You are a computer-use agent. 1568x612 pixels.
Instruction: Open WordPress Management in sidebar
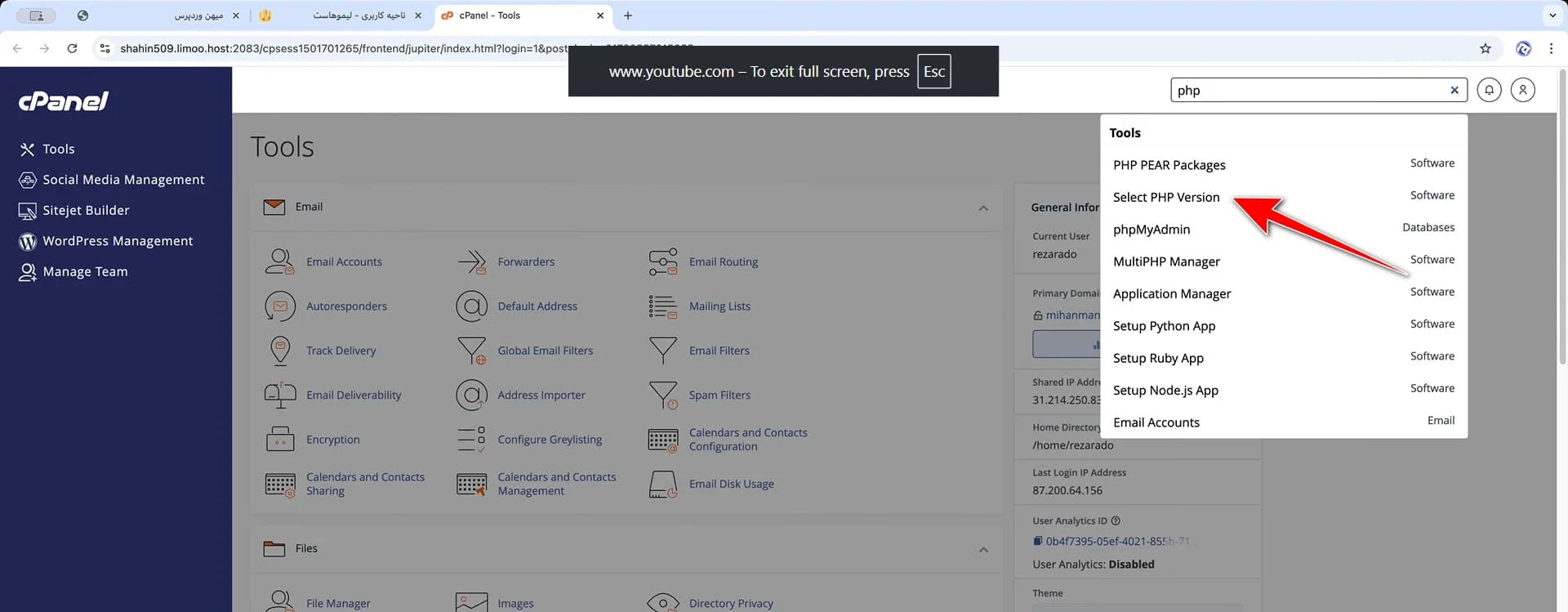coord(118,241)
